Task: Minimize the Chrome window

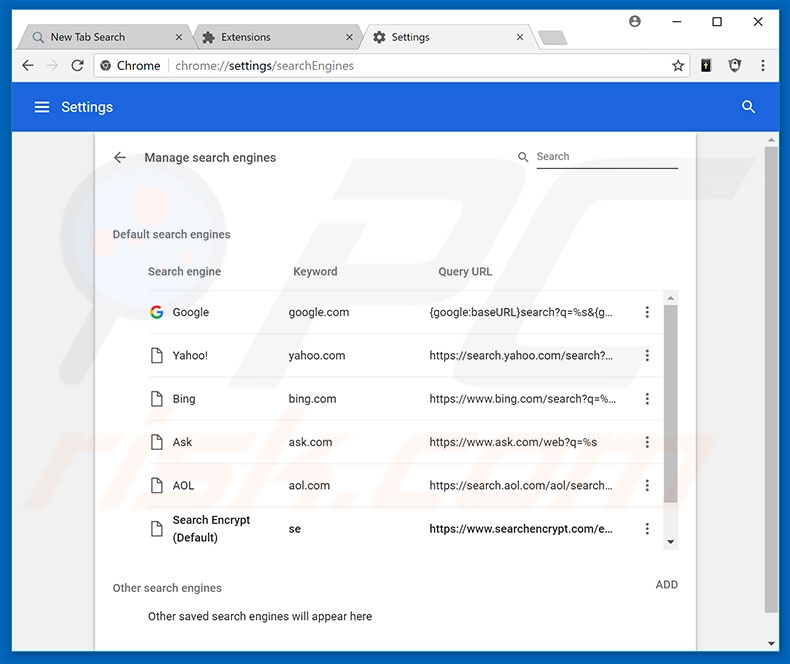Action: pyautogui.click(x=677, y=22)
